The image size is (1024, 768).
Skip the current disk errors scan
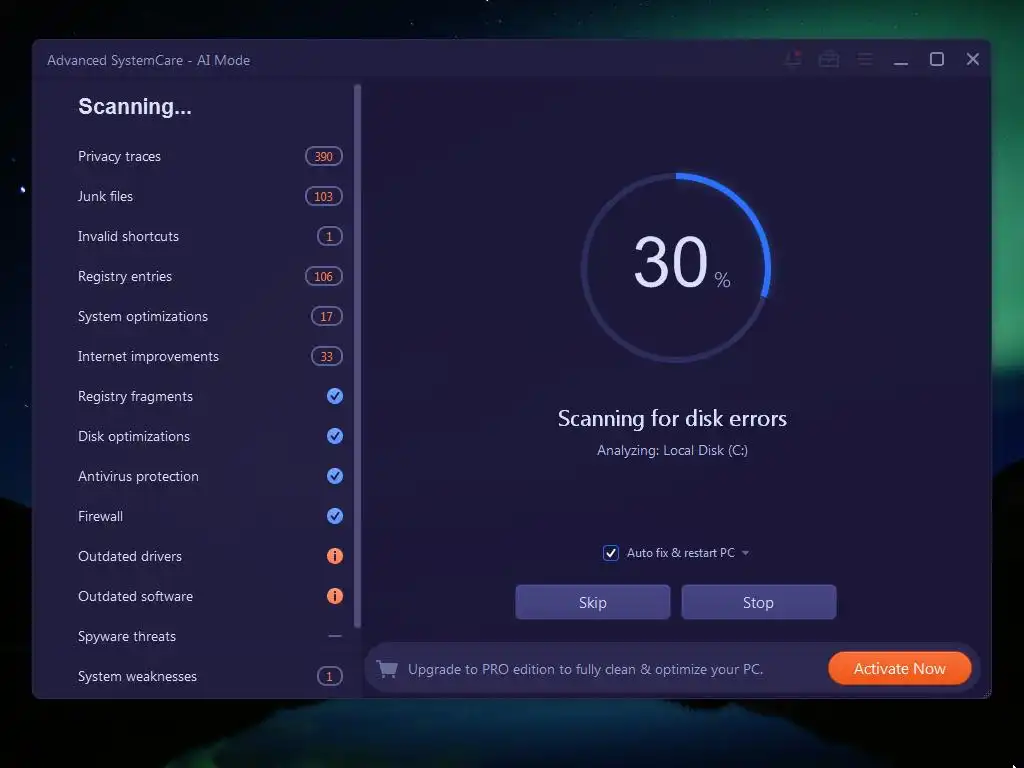pyautogui.click(x=593, y=602)
